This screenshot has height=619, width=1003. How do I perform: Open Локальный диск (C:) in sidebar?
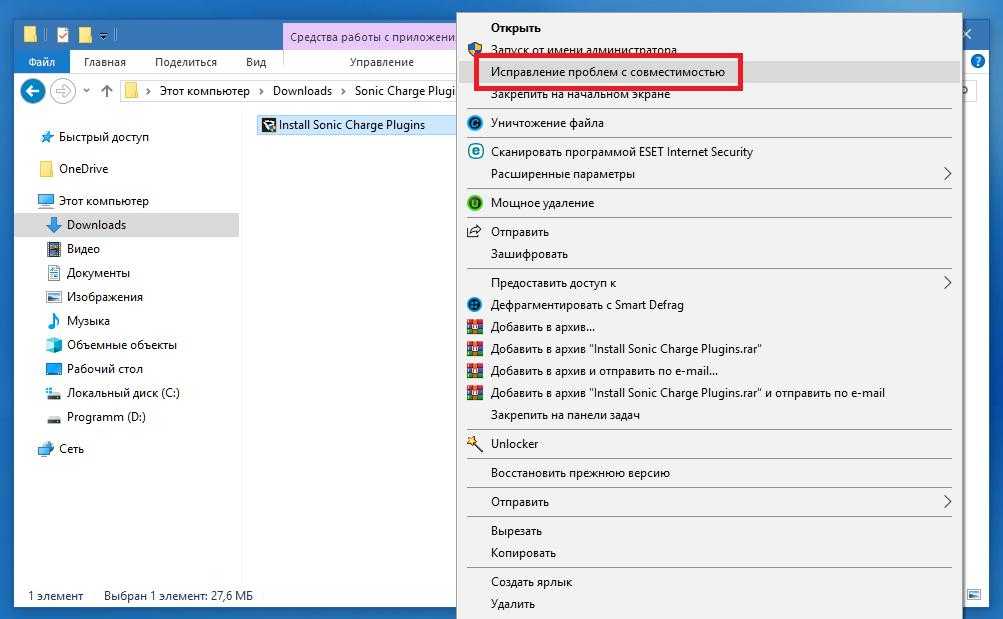[123, 393]
